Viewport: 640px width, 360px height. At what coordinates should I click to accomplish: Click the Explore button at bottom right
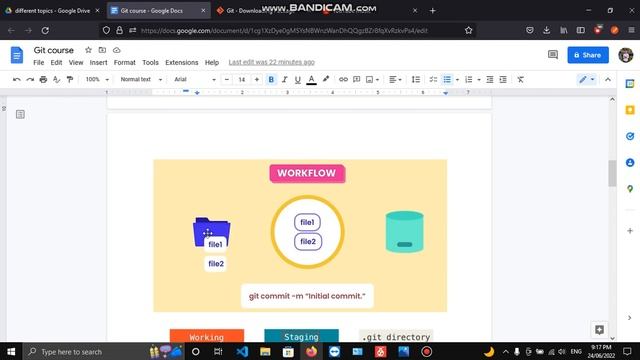[x=599, y=330]
